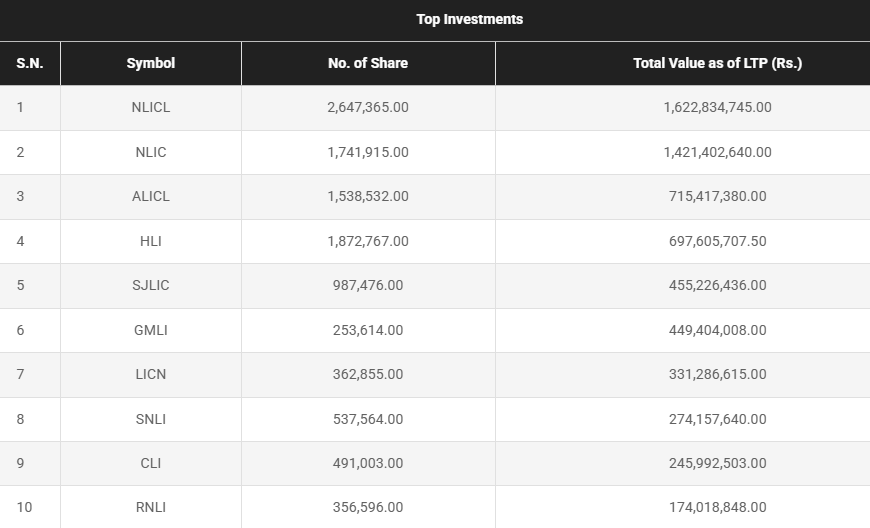Open the RNLI symbol entry
870x528 pixels.
tap(150, 508)
